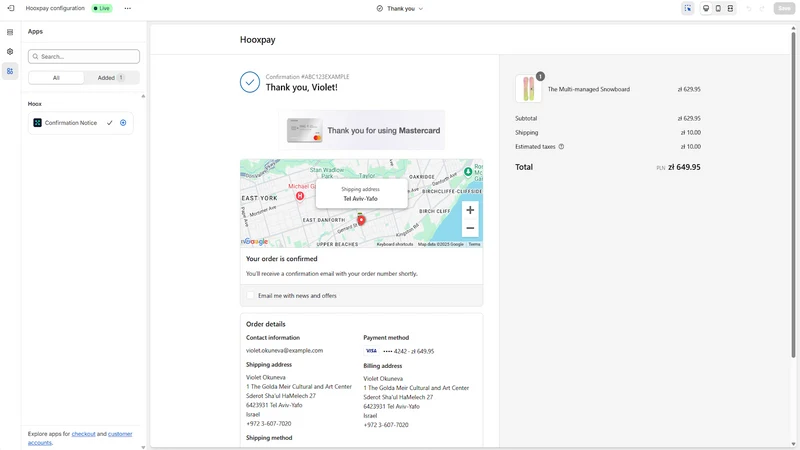The image size is (800, 450).
Task: Click the redo arrow icon
Action: (762, 9)
